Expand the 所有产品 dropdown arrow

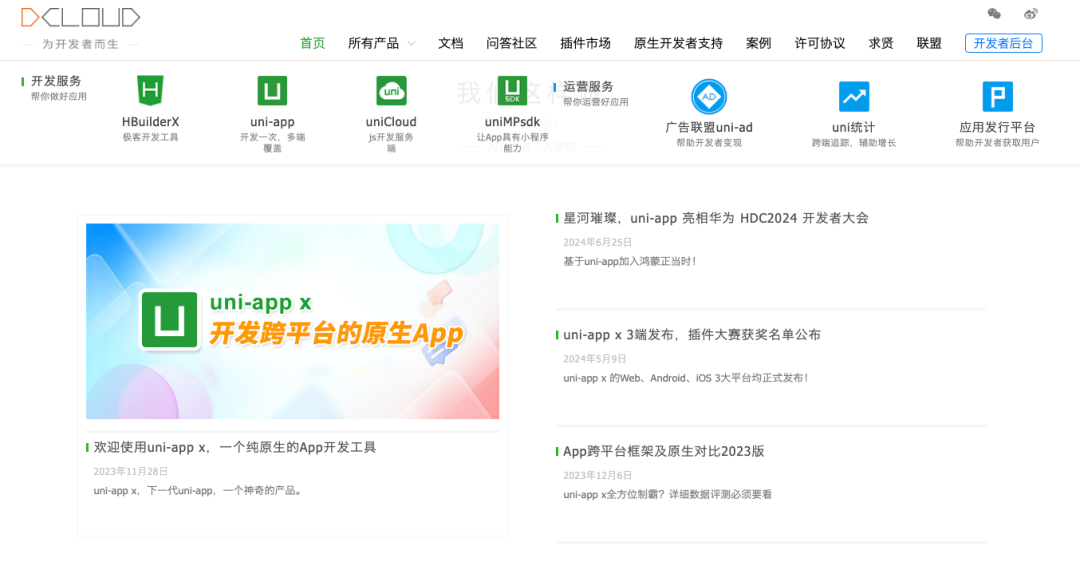click(x=412, y=43)
